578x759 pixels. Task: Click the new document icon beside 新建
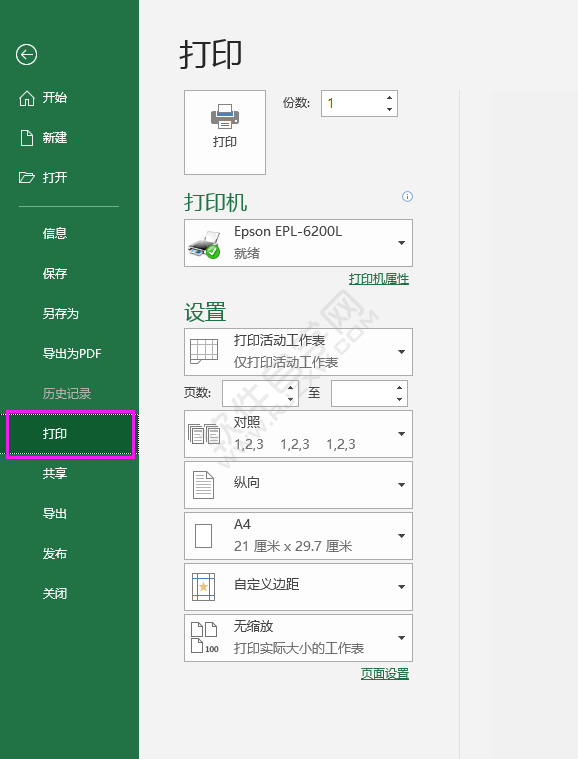(x=27, y=137)
